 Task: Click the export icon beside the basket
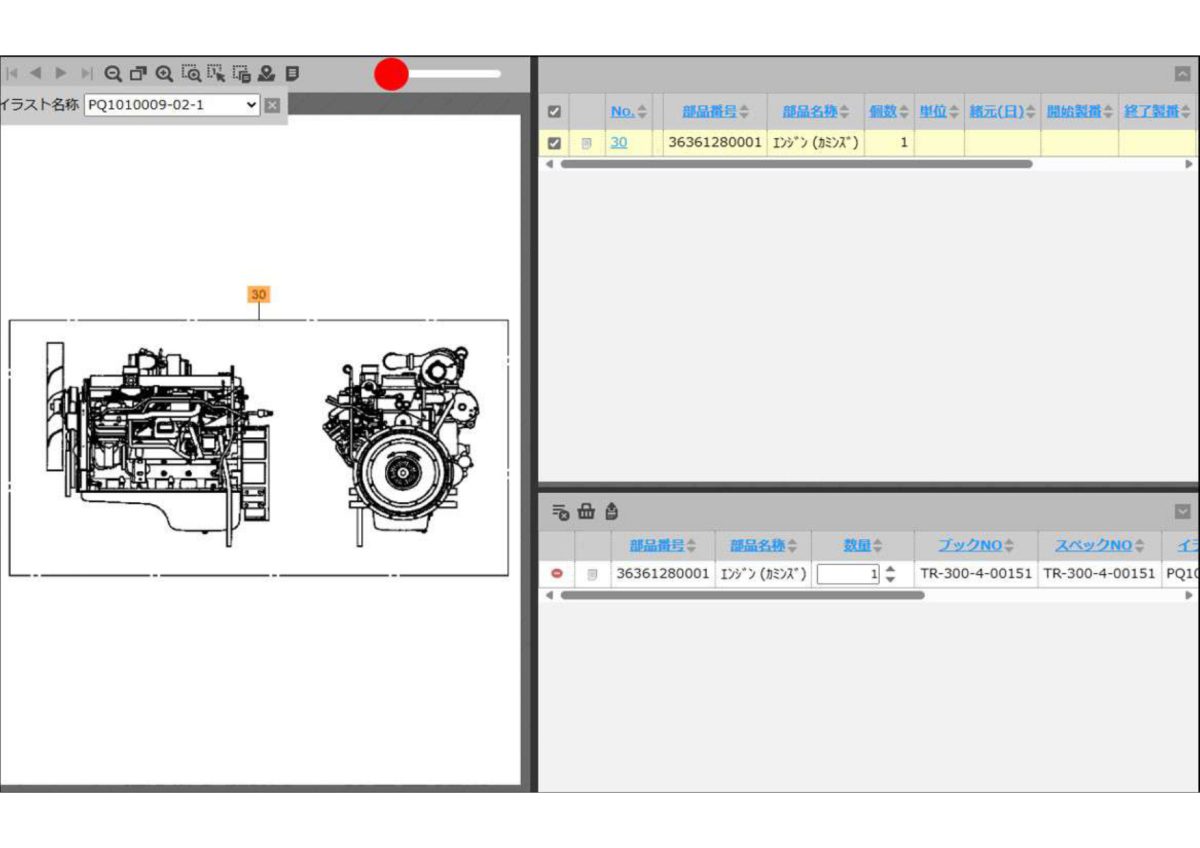tap(611, 512)
